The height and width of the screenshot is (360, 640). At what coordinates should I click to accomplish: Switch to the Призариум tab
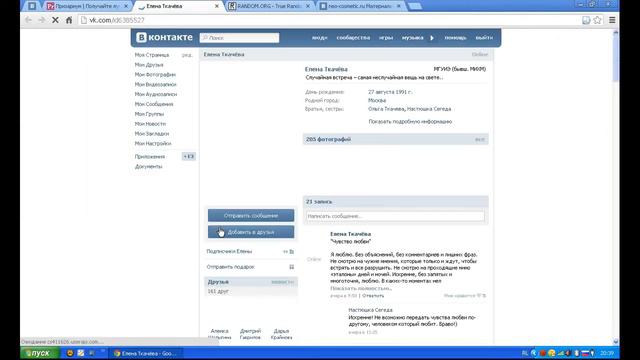(x=87, y=6)
